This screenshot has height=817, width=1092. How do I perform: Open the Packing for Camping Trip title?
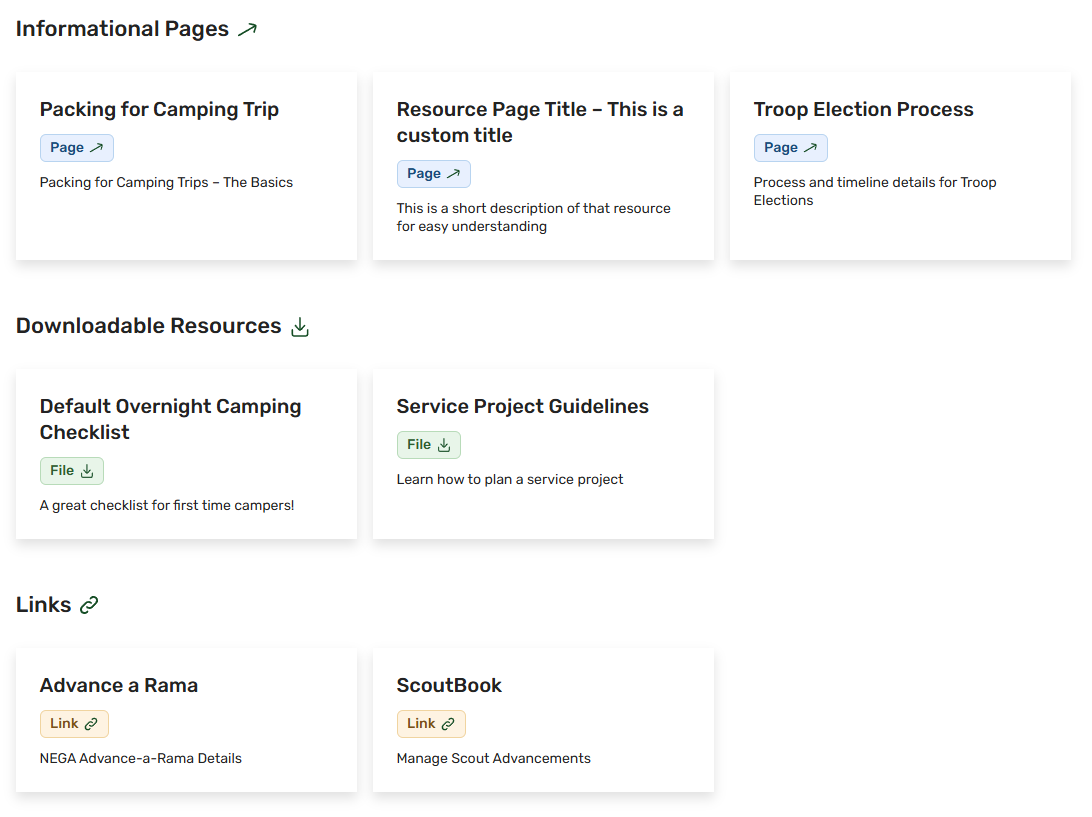pos(159,109)
